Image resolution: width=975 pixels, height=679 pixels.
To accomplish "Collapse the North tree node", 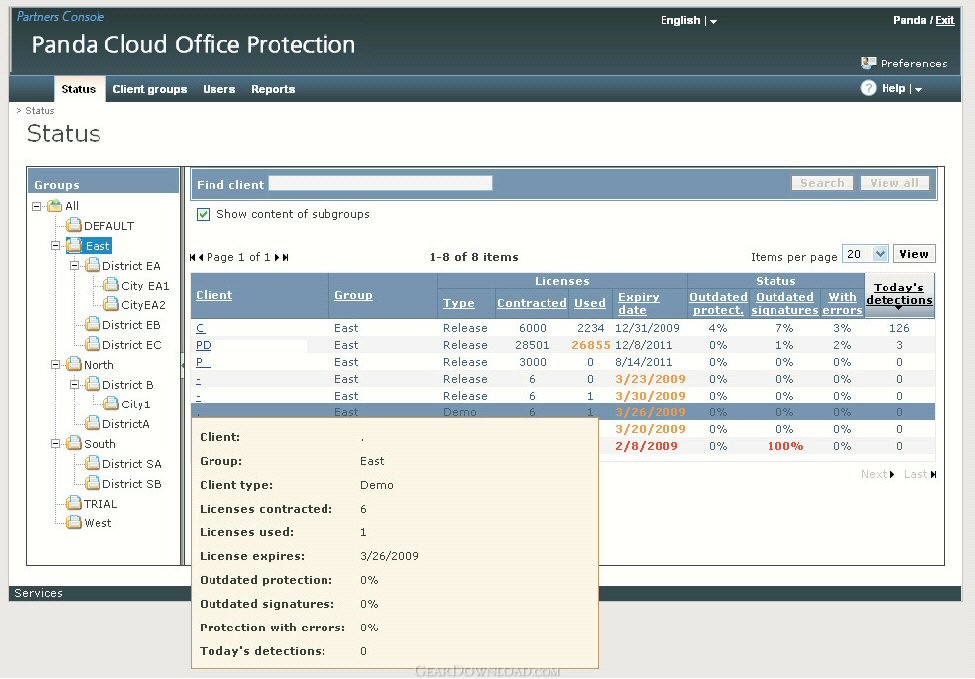I will pyautogui.click(x=55, y=364).
